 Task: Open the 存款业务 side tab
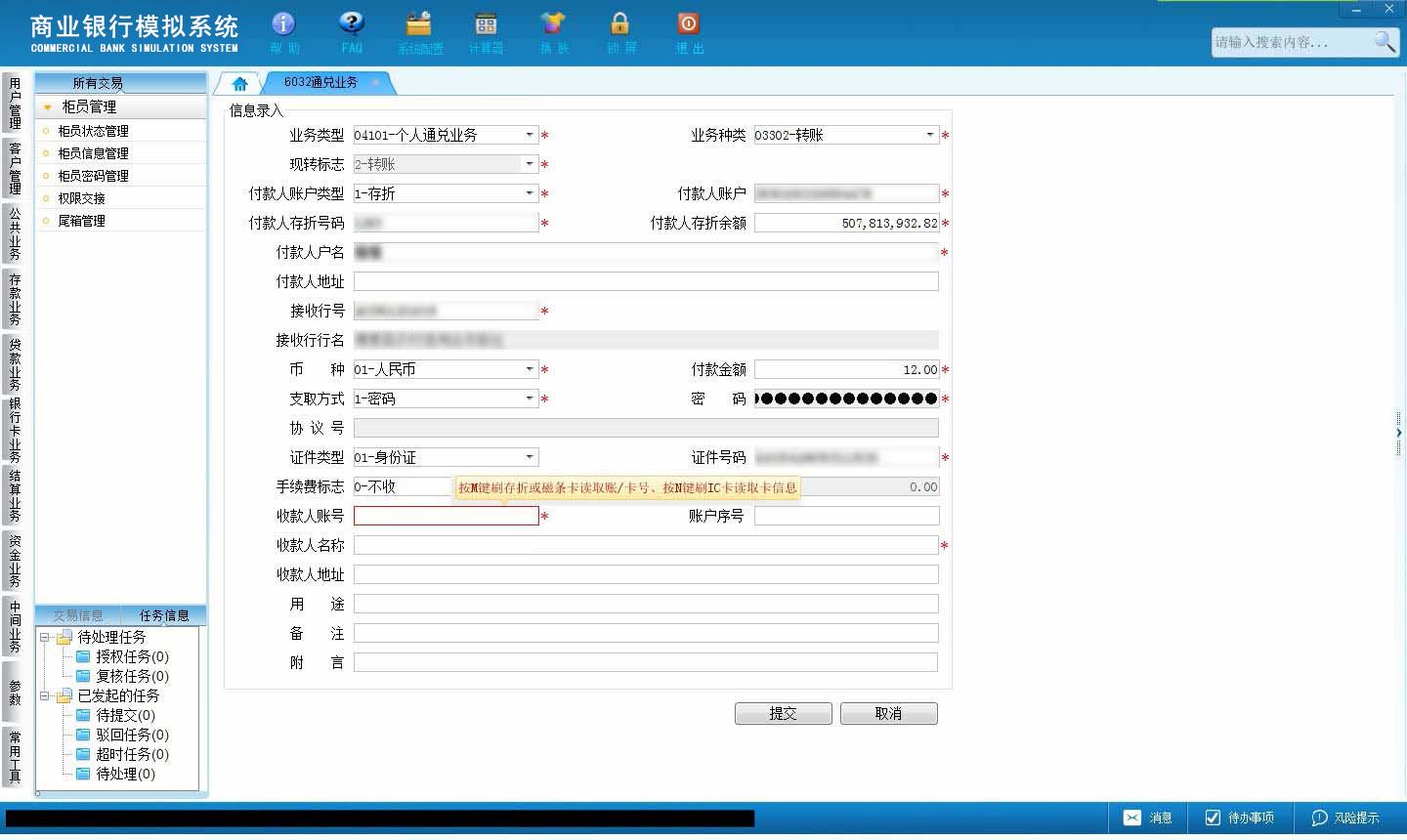click(x=15, y=299)
